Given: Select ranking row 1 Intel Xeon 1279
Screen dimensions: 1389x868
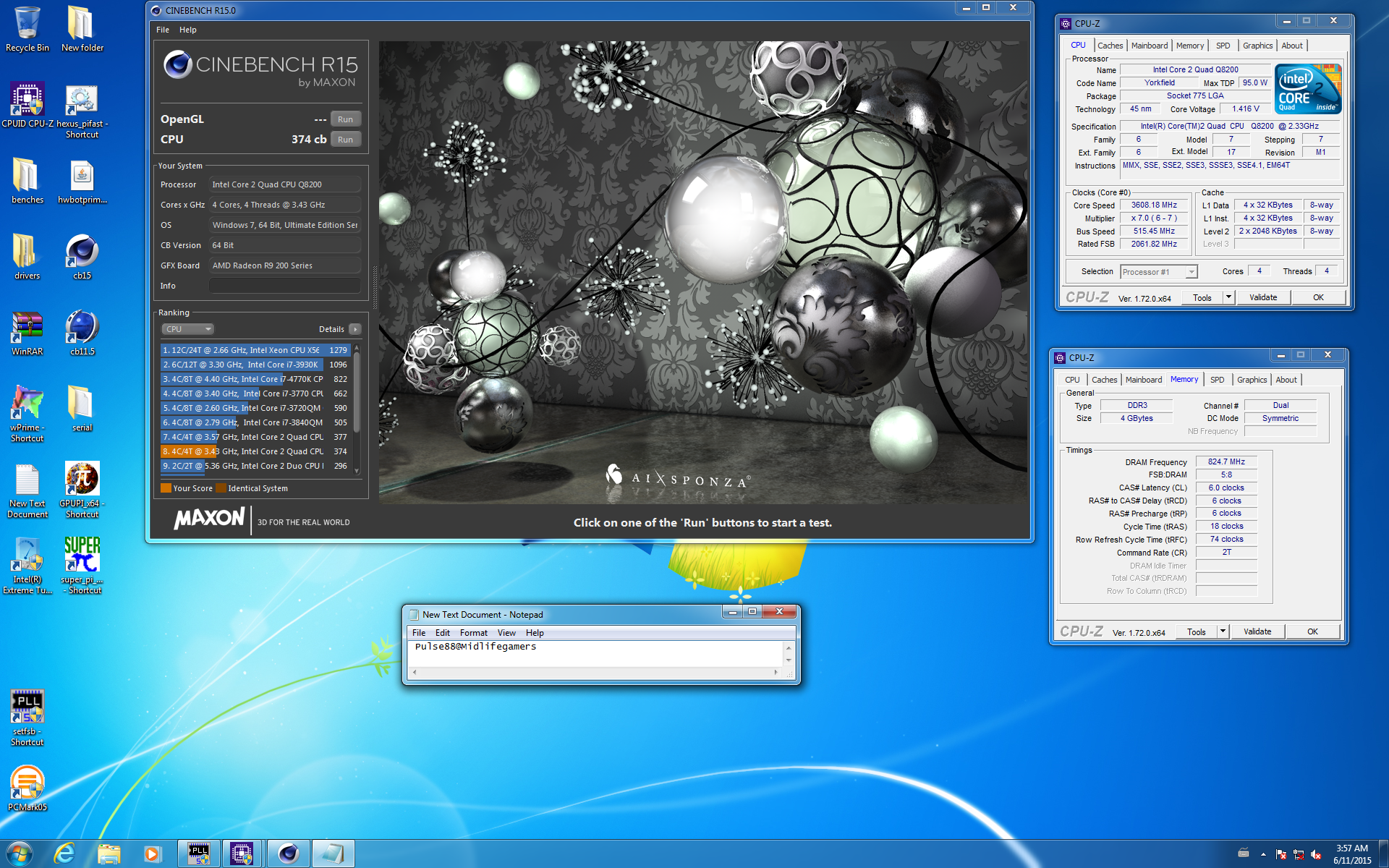Looking at the screenshot, I should [x=255, y=350].
